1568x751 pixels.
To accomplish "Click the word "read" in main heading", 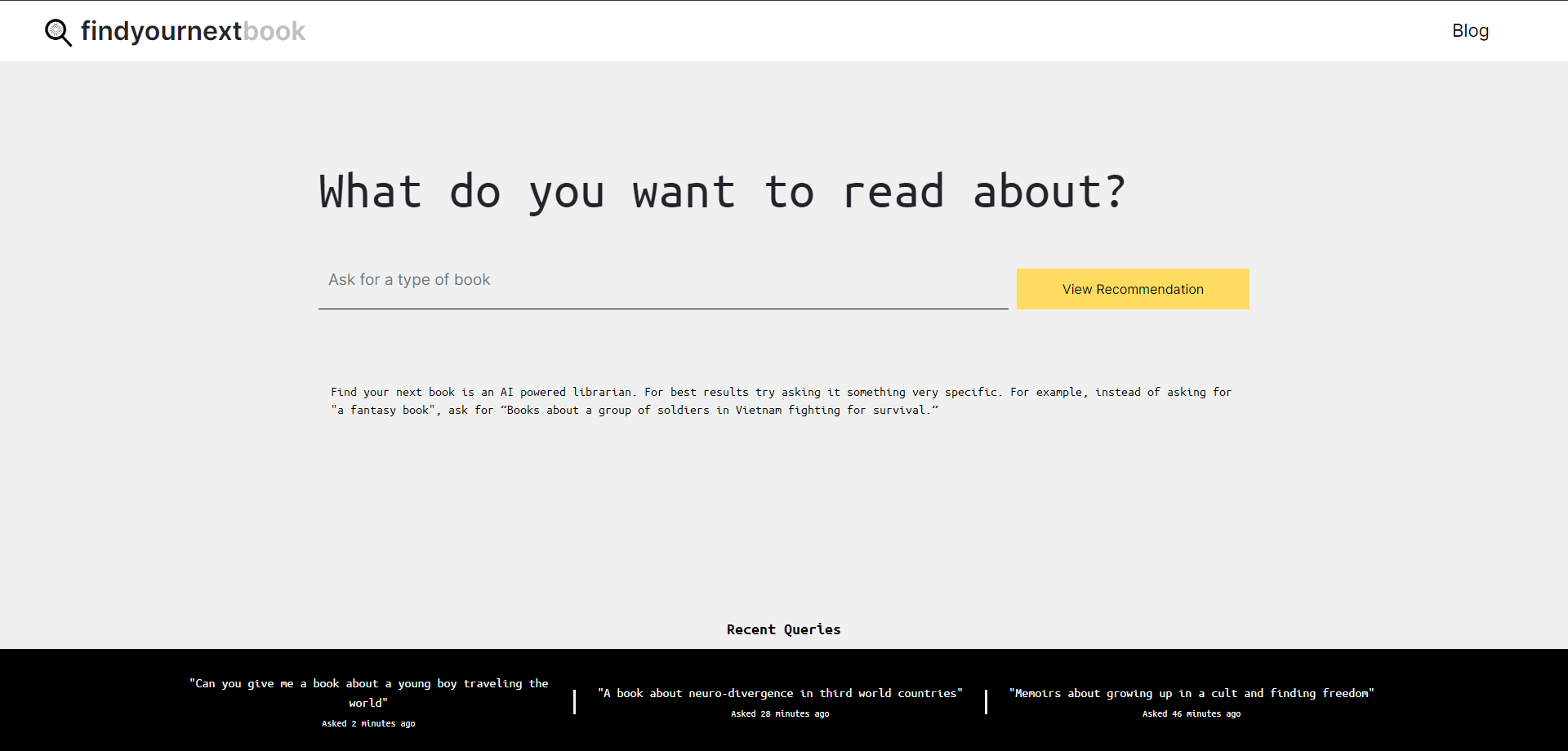I will tap(893, 193).
